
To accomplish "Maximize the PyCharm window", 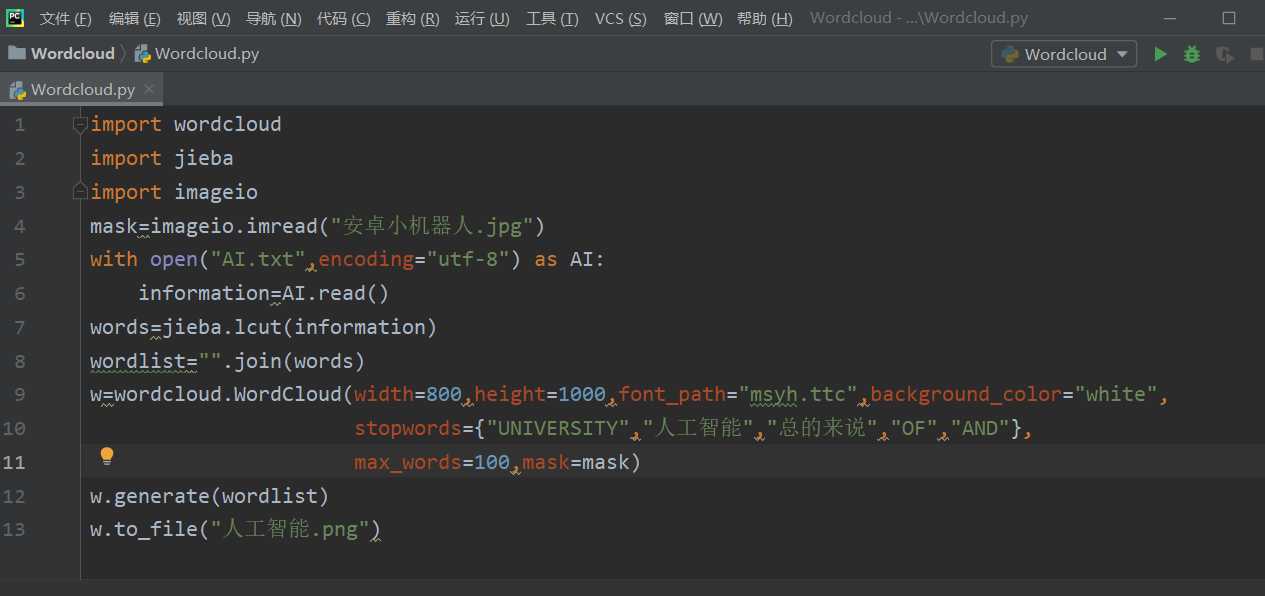I will [x=1229, y=18].
